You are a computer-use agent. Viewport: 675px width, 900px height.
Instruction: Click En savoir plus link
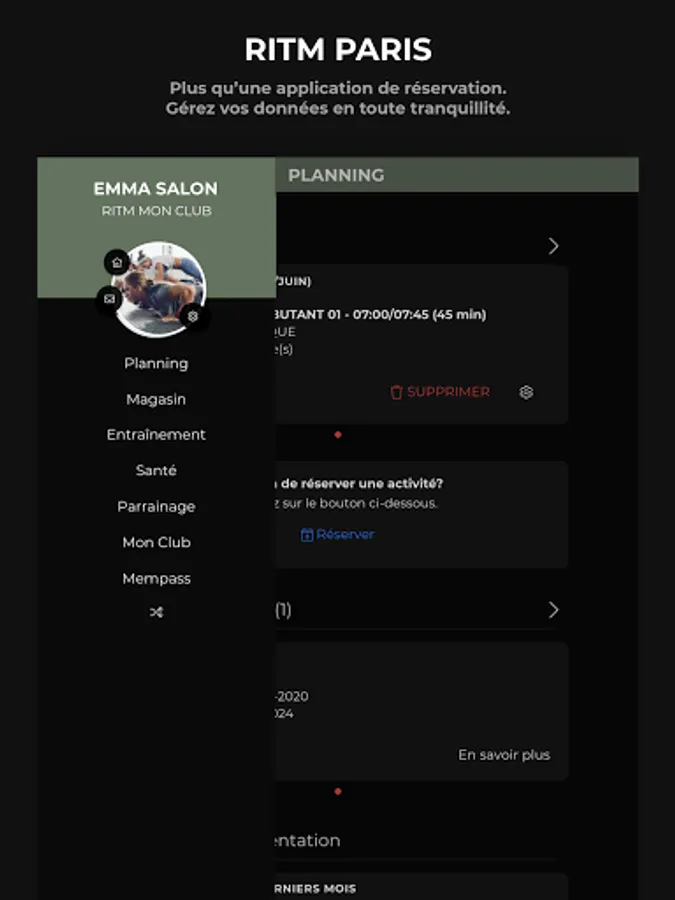click(x=504, y=755)
